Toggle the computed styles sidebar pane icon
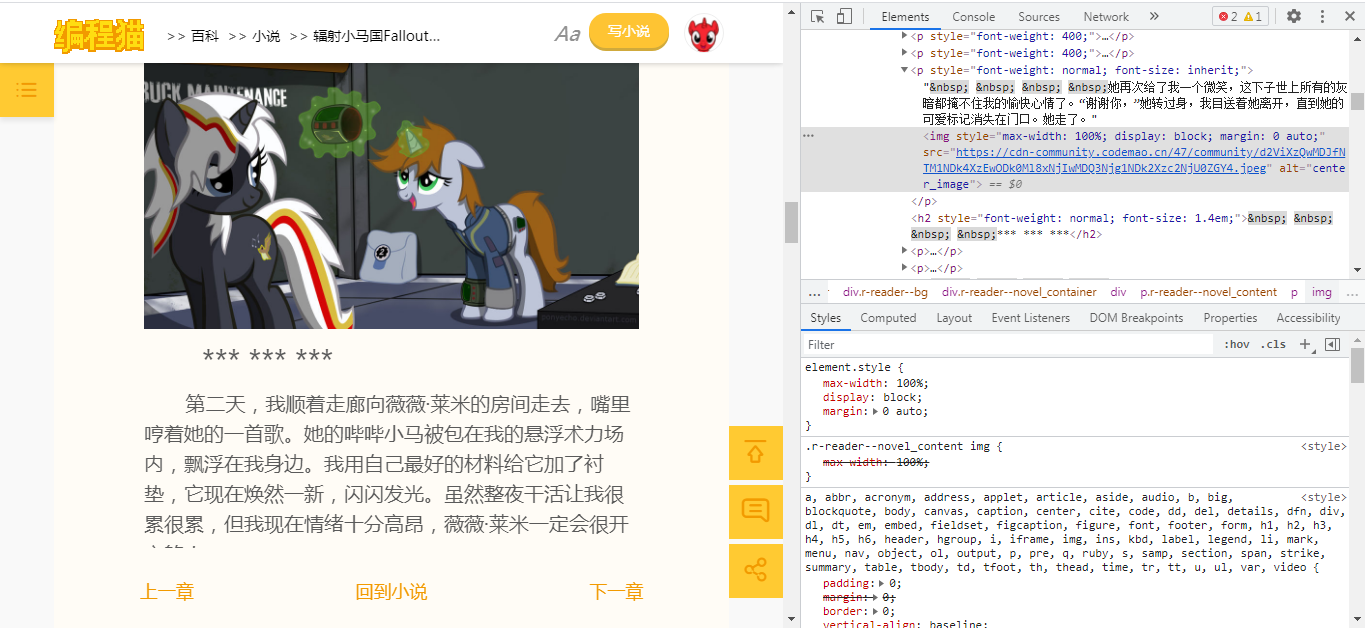This screenshot has width=1365, height=628. coord(1332,344)
